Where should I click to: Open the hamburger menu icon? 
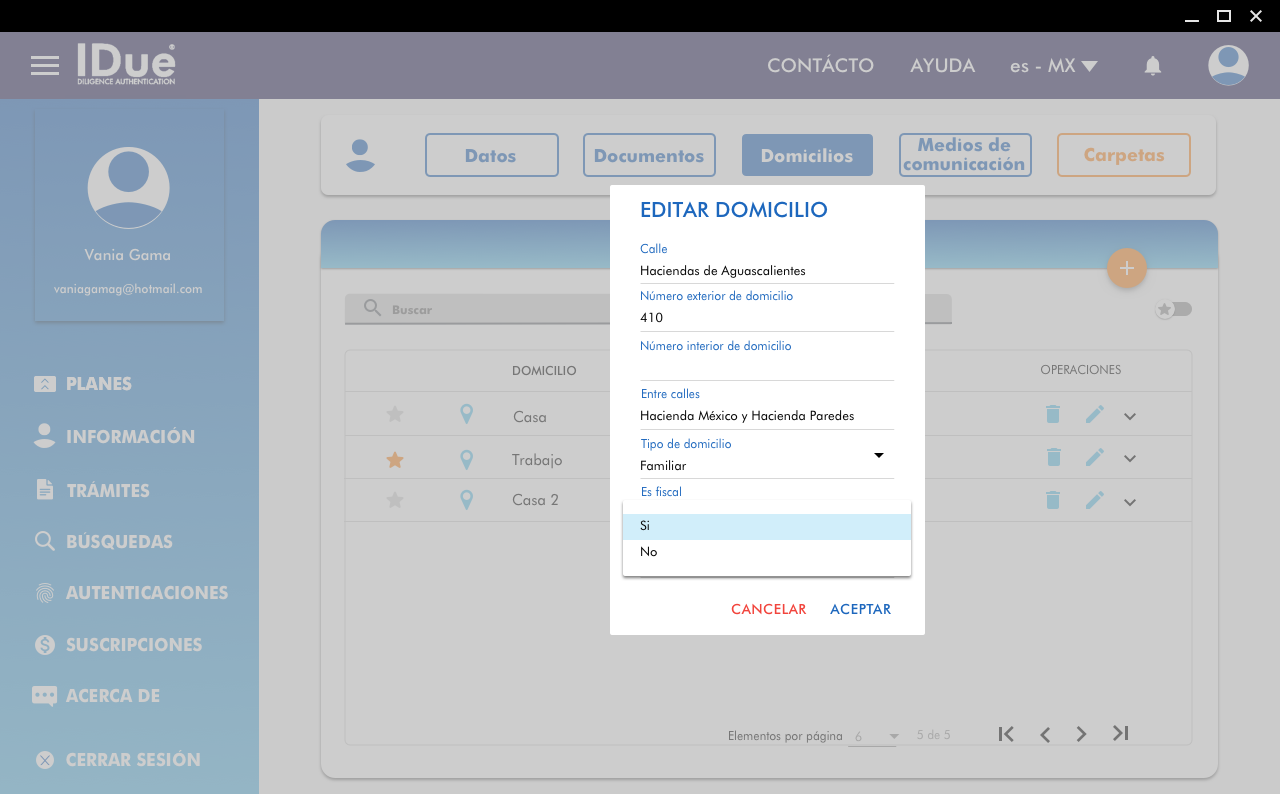[x=45, y=66]
